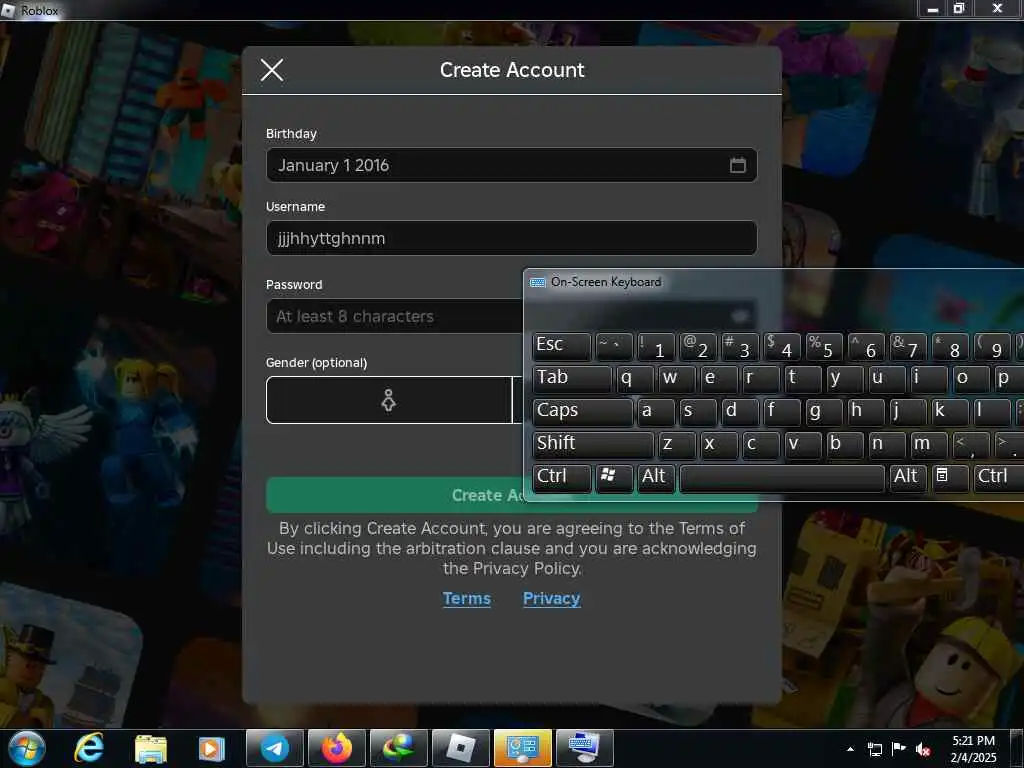
Task: Toggle Caps key on On-Screen Keyboard
Action: [583, 412]
